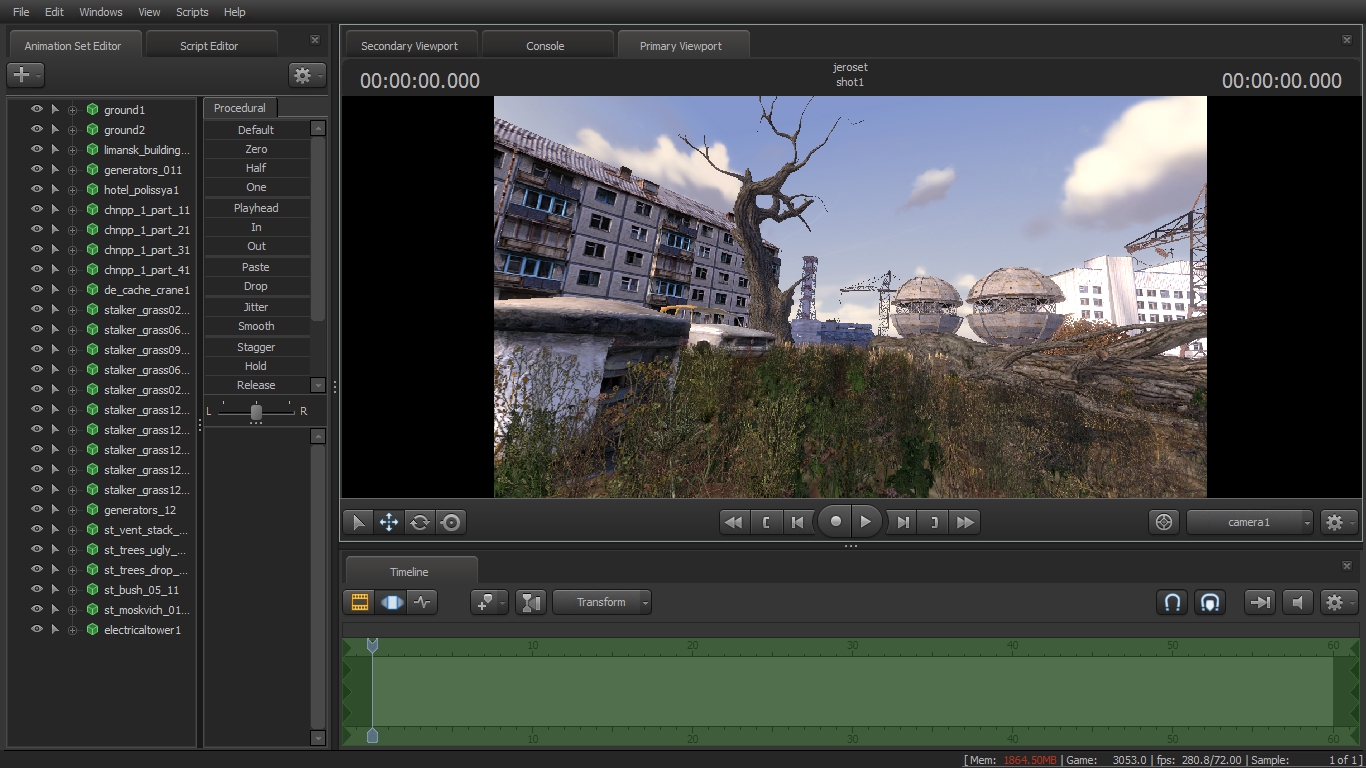Click the playhead marker on the Timeline
The height and width of the screenshot is (768, 1366).
pyautogui.click(x=372, y=646)
